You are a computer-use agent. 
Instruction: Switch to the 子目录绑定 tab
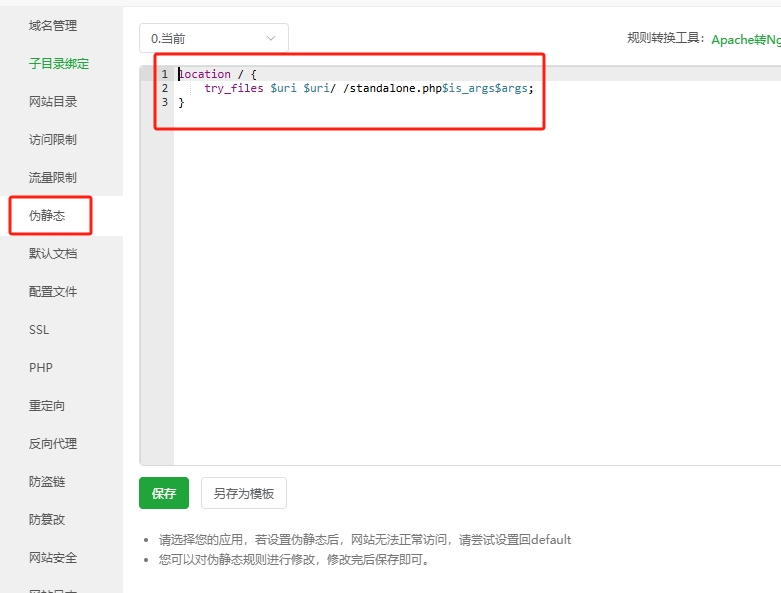(x=59, y=64)
